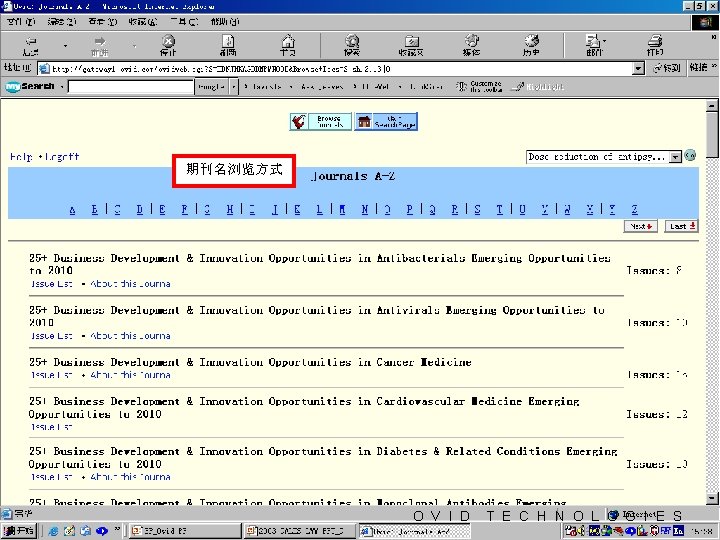Click the Logoff link
Screen dimensions: 720x540
tap(62, 157)
